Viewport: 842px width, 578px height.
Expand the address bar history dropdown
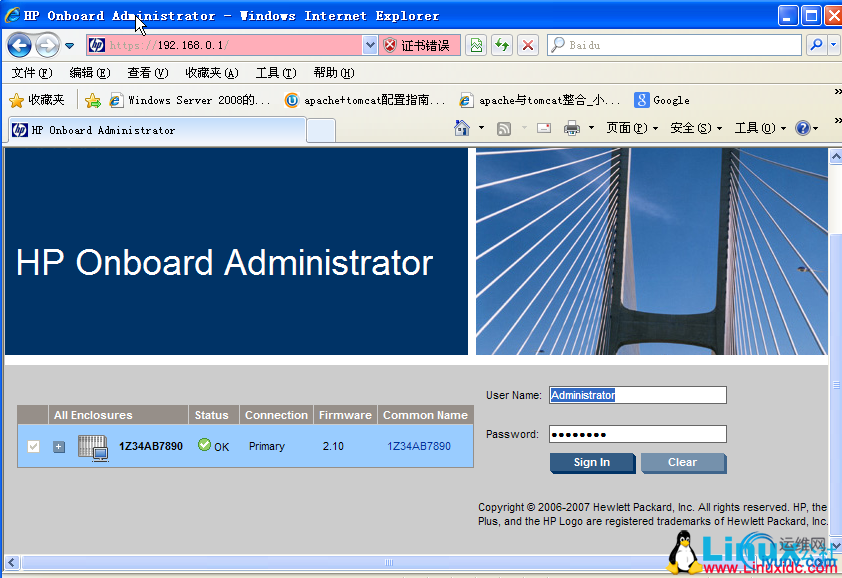[x=369, y=45]
